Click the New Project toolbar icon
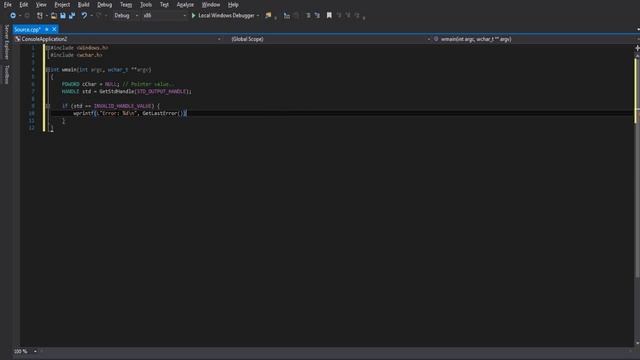640x360 pixels. [40, 16]
